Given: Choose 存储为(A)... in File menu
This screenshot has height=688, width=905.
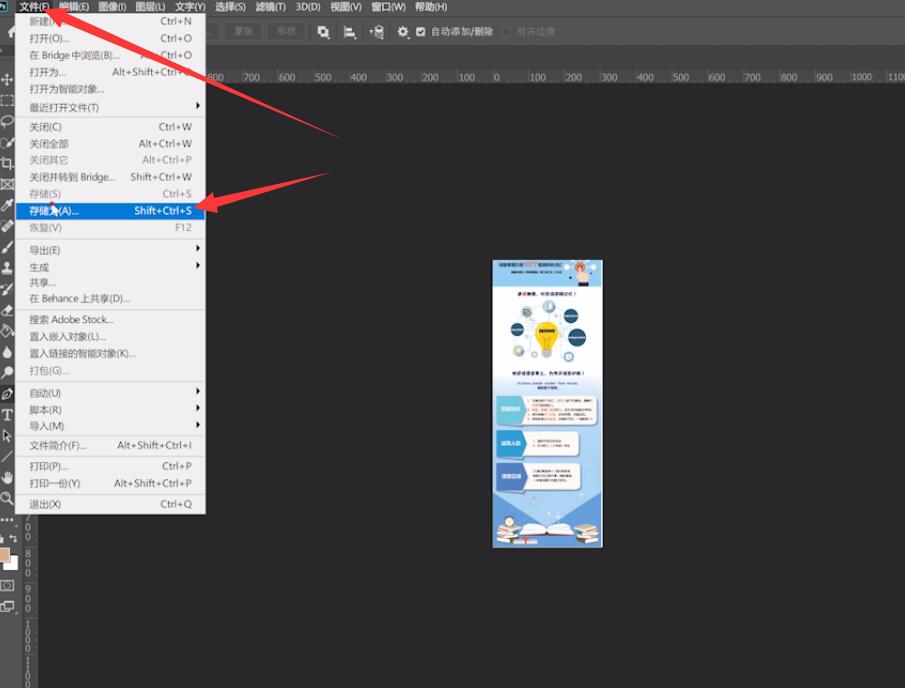Looking at the screenshot, I should pyautogui.click(x=110, y=211).
